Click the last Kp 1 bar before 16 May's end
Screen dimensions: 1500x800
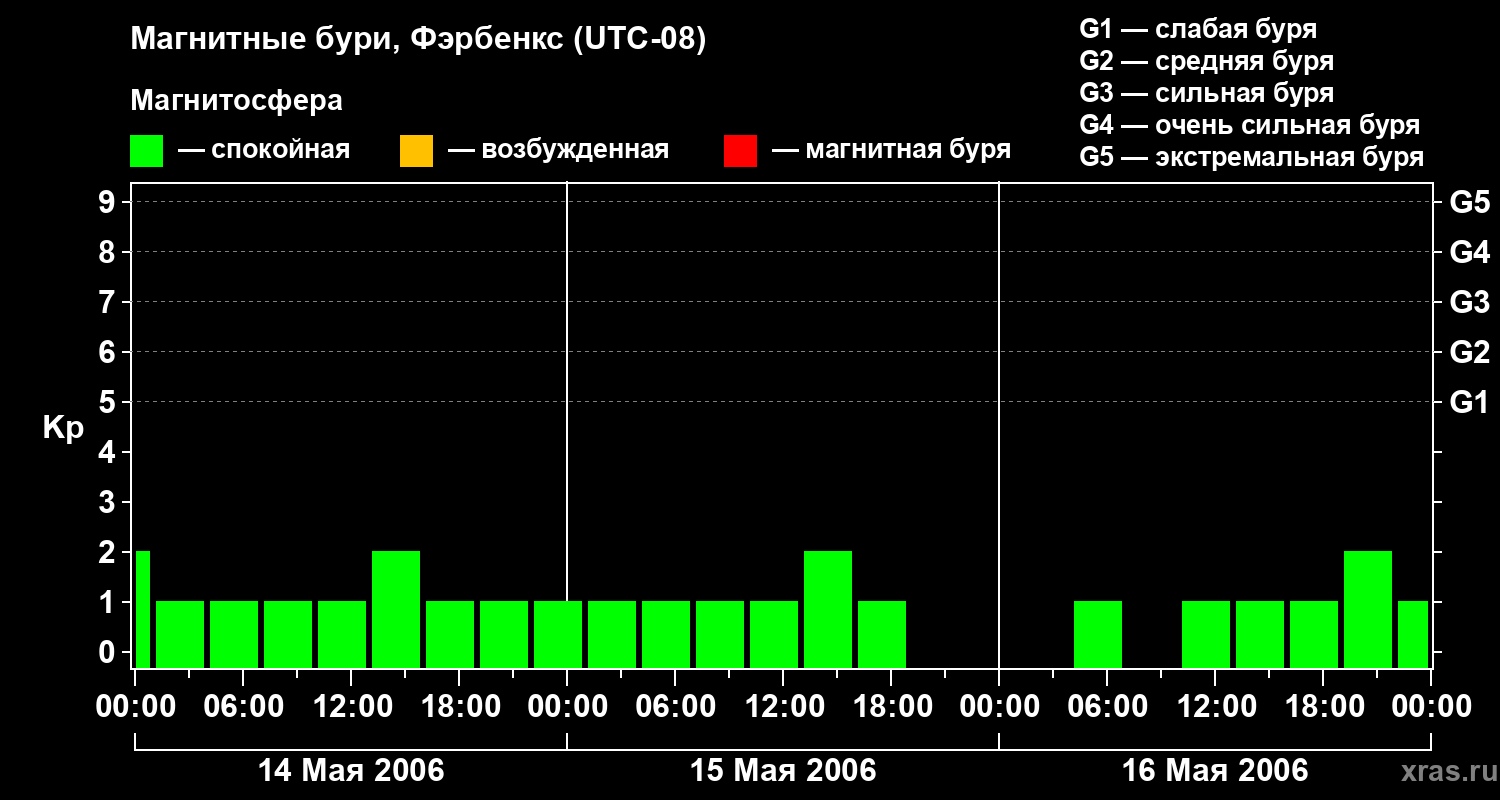[1413, 634]
